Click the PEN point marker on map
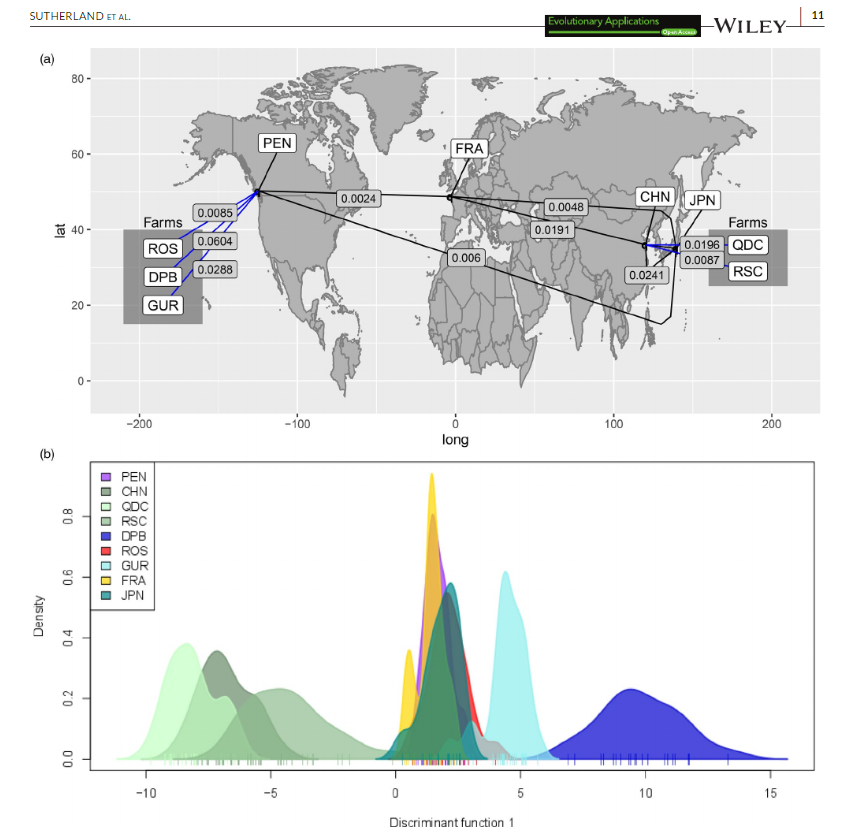Image resolution: width=861 pixels, height=839 pixels. point(257,192)
